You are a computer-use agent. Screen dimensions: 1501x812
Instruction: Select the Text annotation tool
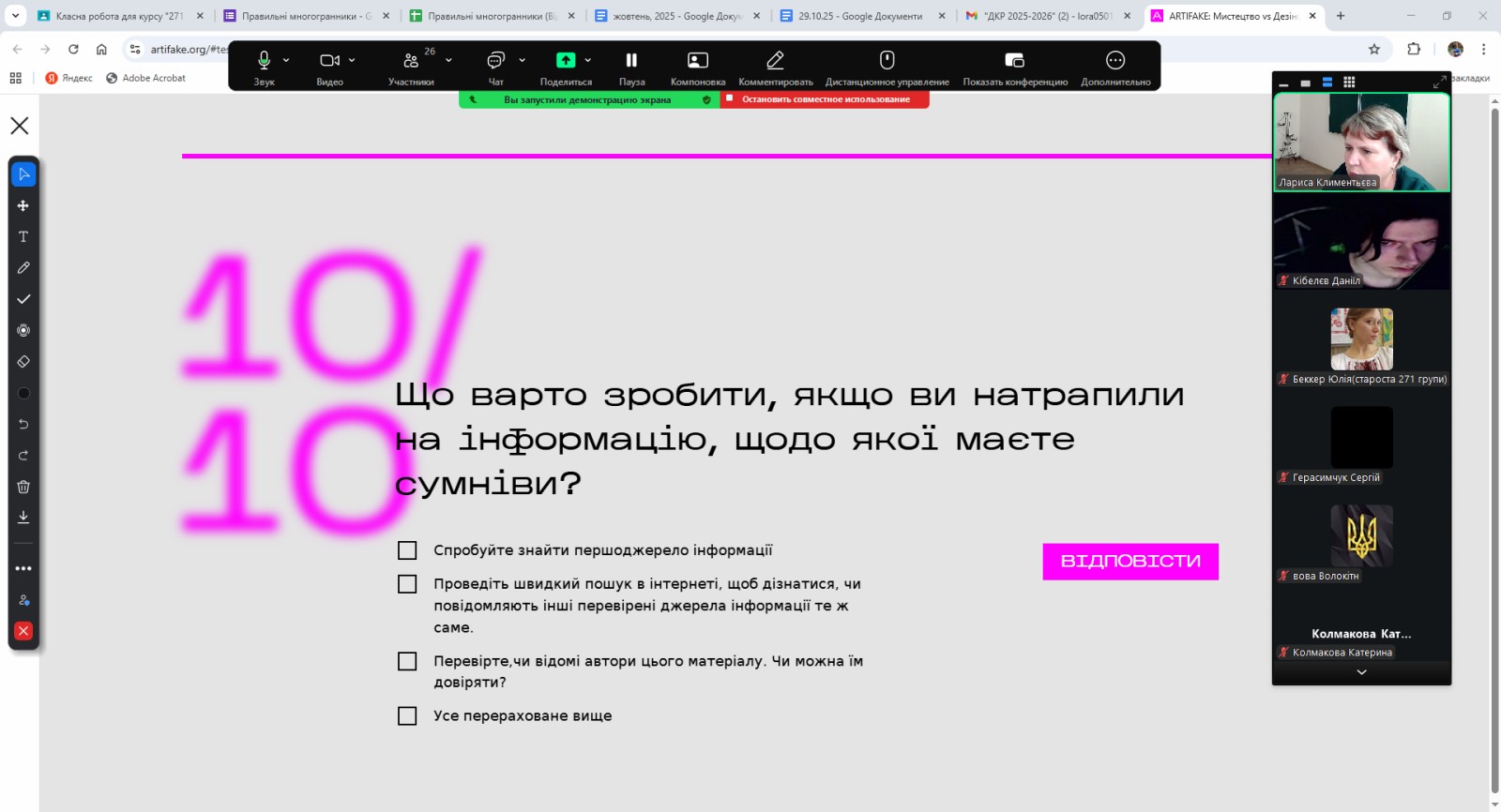point(23,237)
